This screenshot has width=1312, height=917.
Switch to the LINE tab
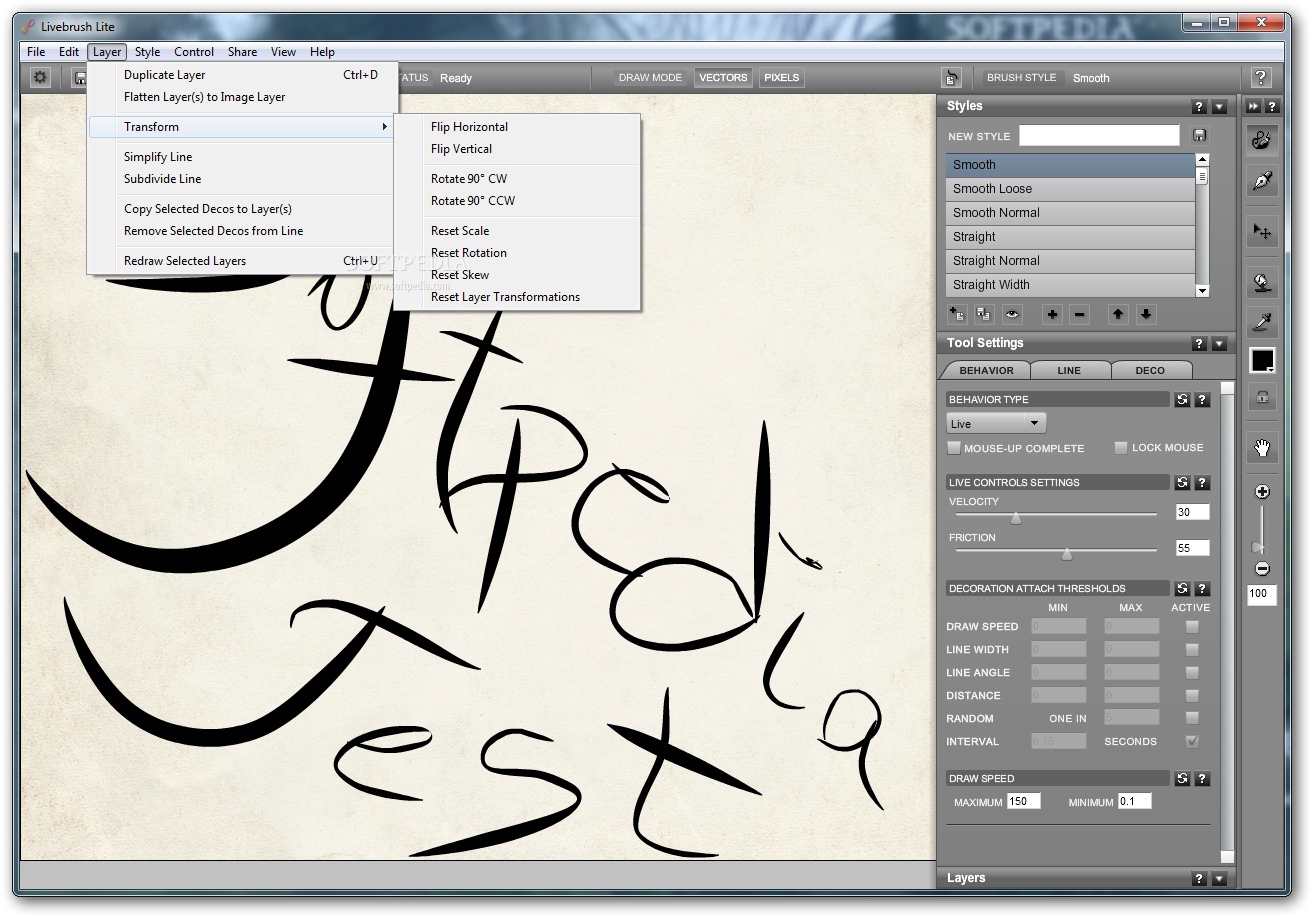(1069, 370)
